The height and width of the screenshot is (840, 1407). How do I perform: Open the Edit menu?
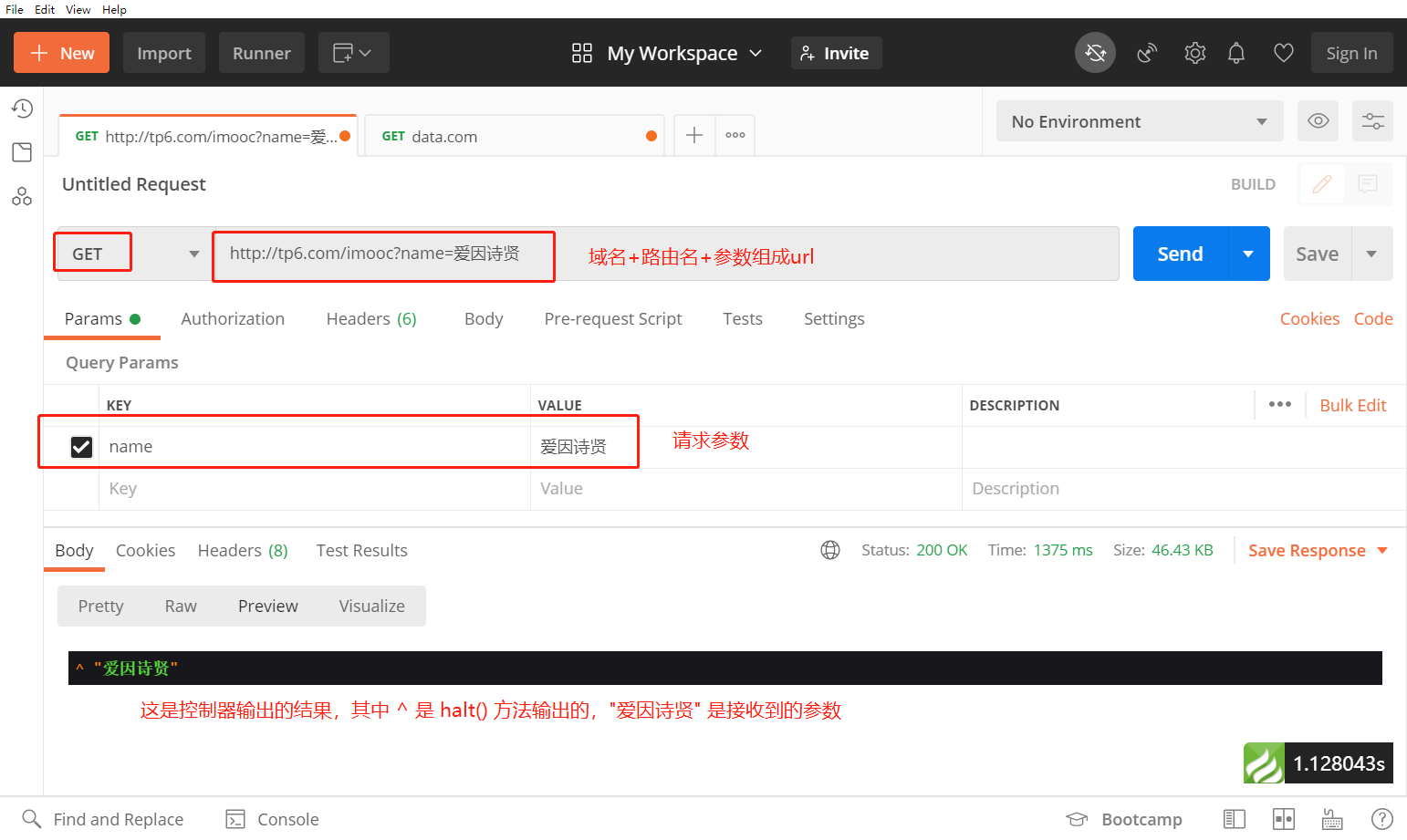click(x=45, y=9)
